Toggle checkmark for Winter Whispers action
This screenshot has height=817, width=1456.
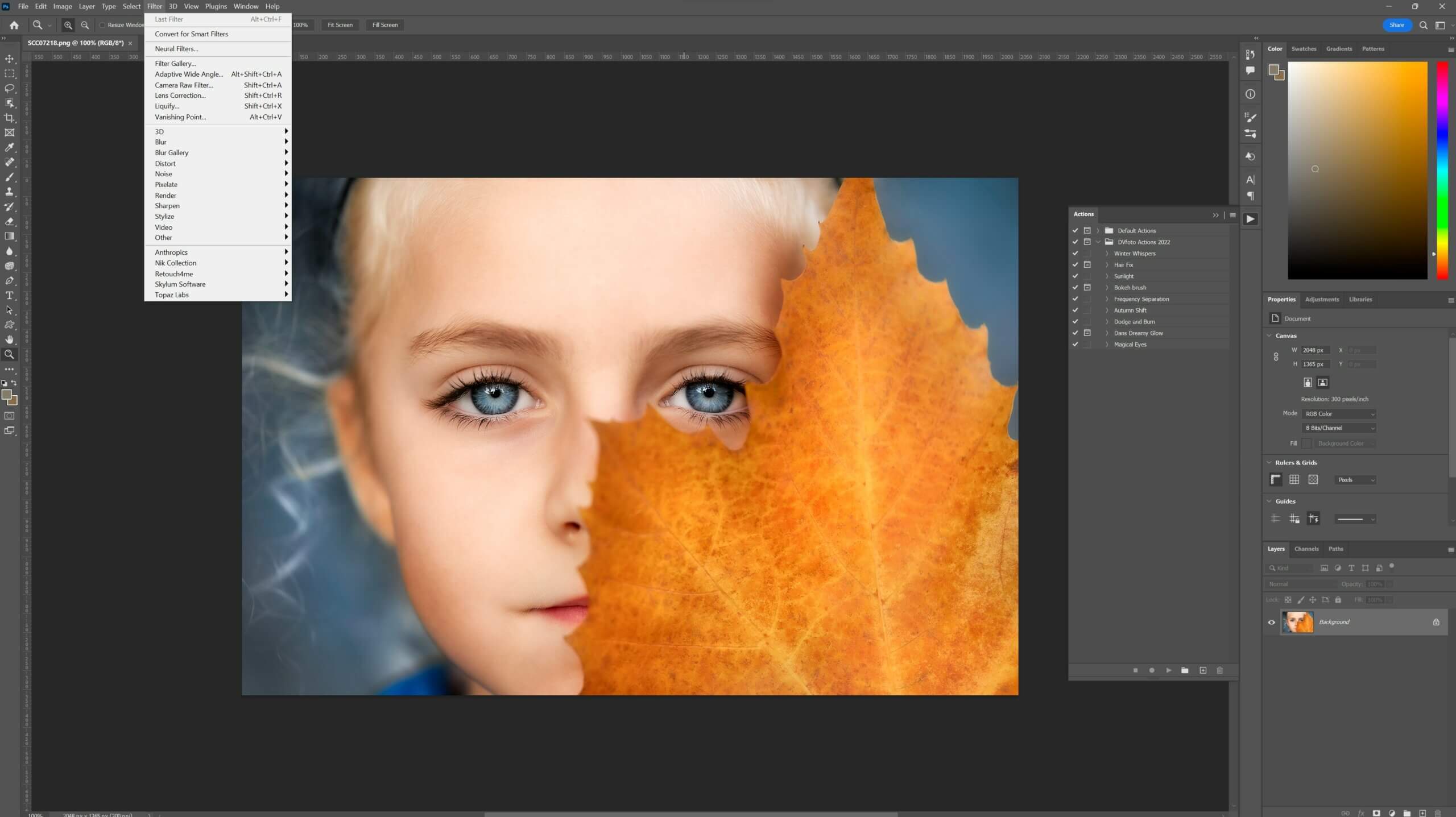pyautogui.click(x=1075, y=254)
